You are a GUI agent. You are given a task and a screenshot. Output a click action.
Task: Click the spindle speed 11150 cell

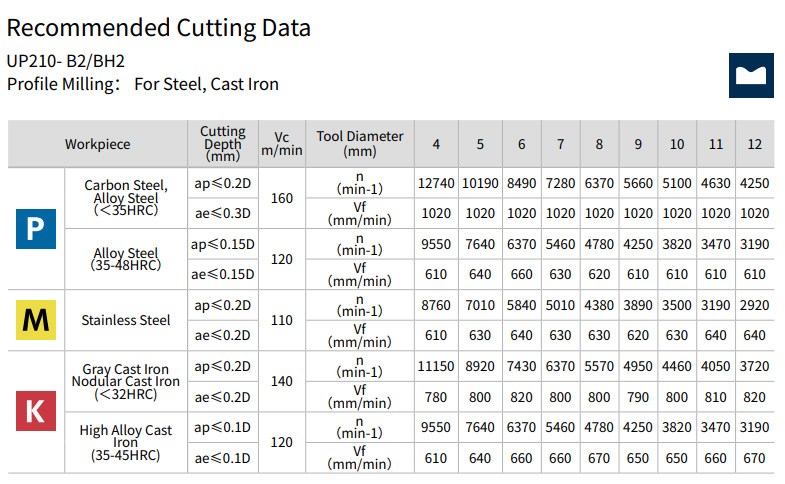(x=436, y=366)
